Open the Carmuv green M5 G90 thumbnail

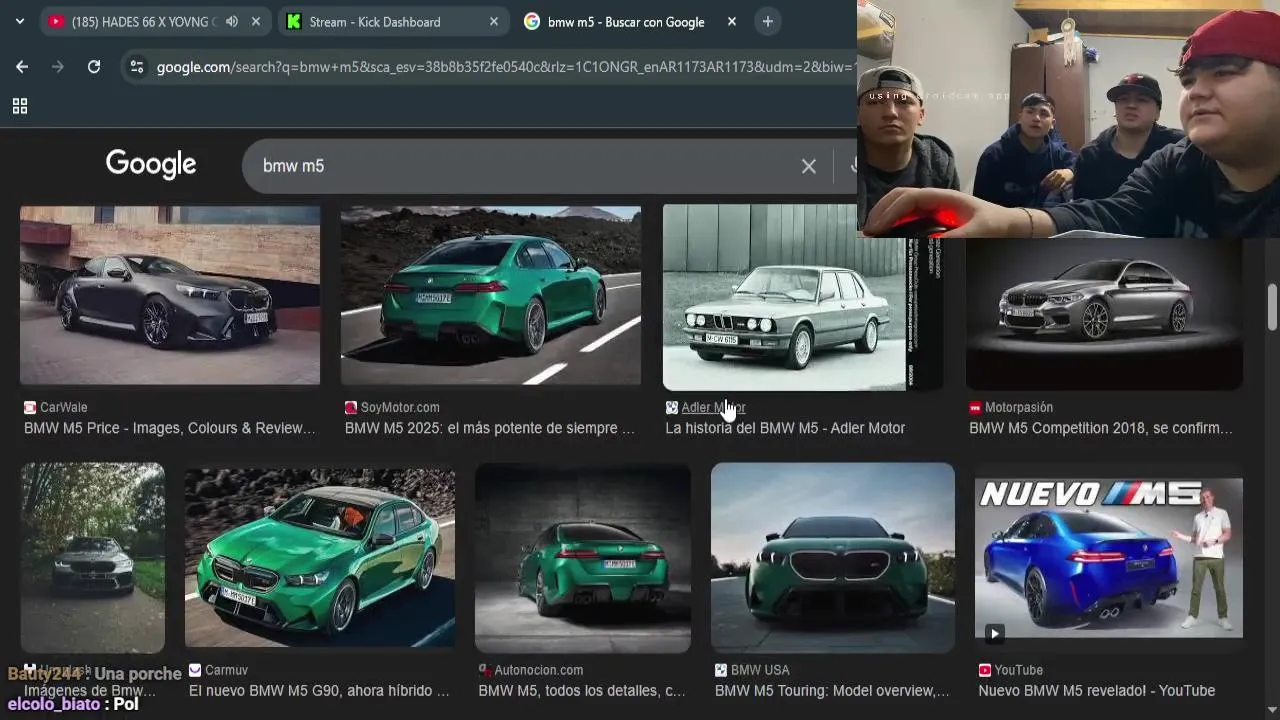point(320,557)
